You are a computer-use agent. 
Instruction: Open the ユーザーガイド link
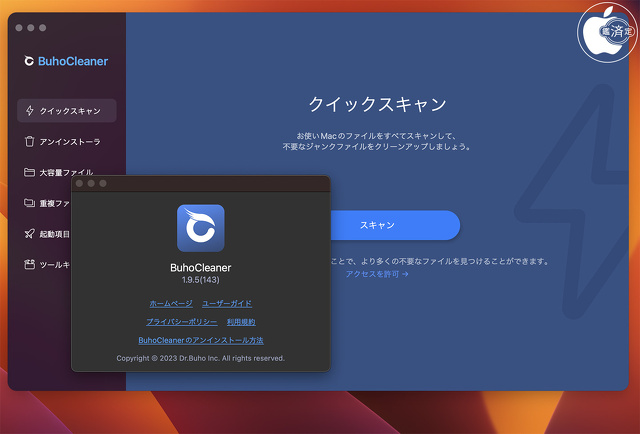tap(227, 304)
